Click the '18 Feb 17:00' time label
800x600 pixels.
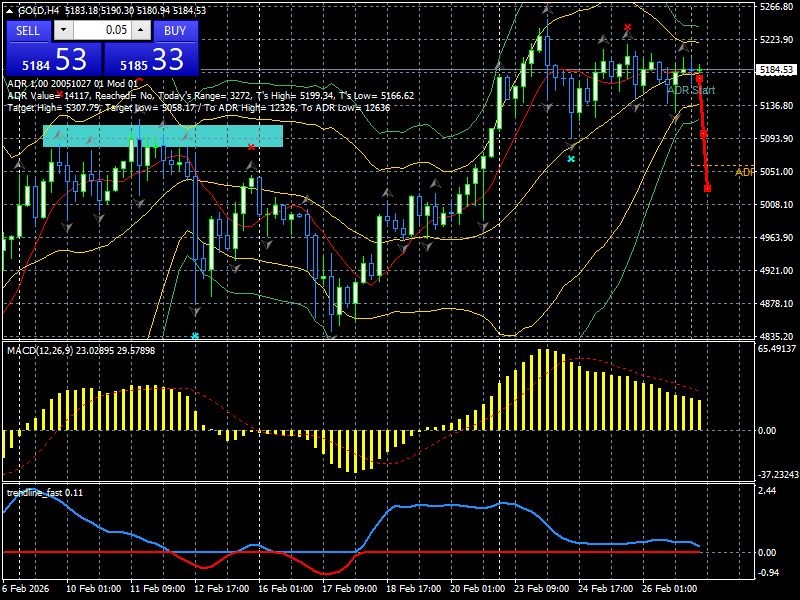[x=414, y=589]
